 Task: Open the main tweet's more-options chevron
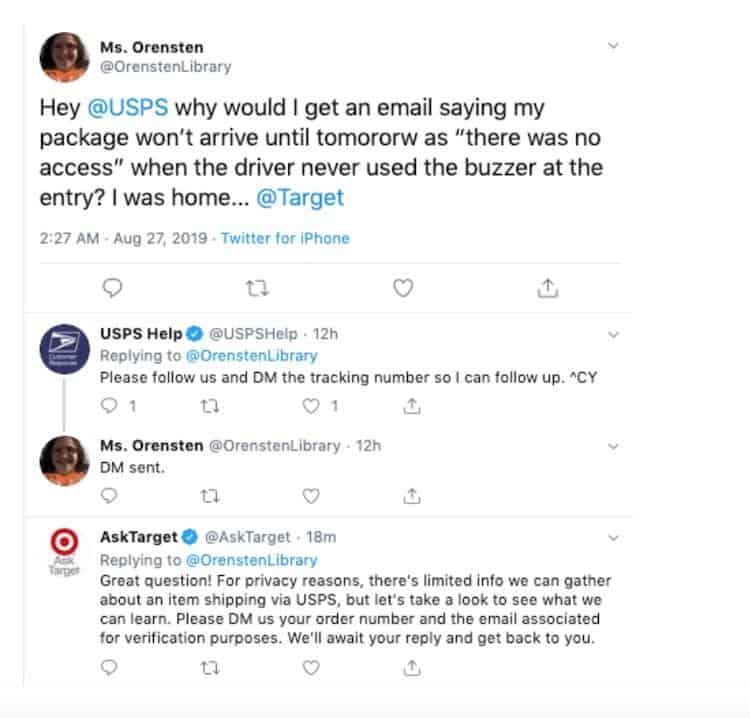pyautogui.click(x=614, y=46)
